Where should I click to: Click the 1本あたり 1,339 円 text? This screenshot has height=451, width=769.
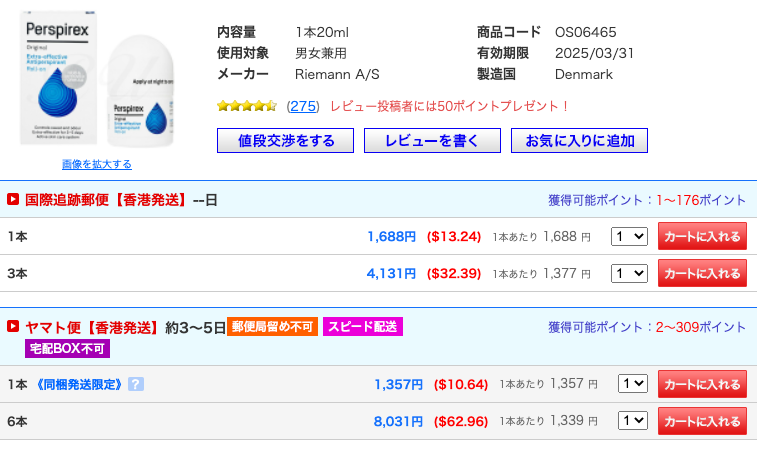coord(548,421)
